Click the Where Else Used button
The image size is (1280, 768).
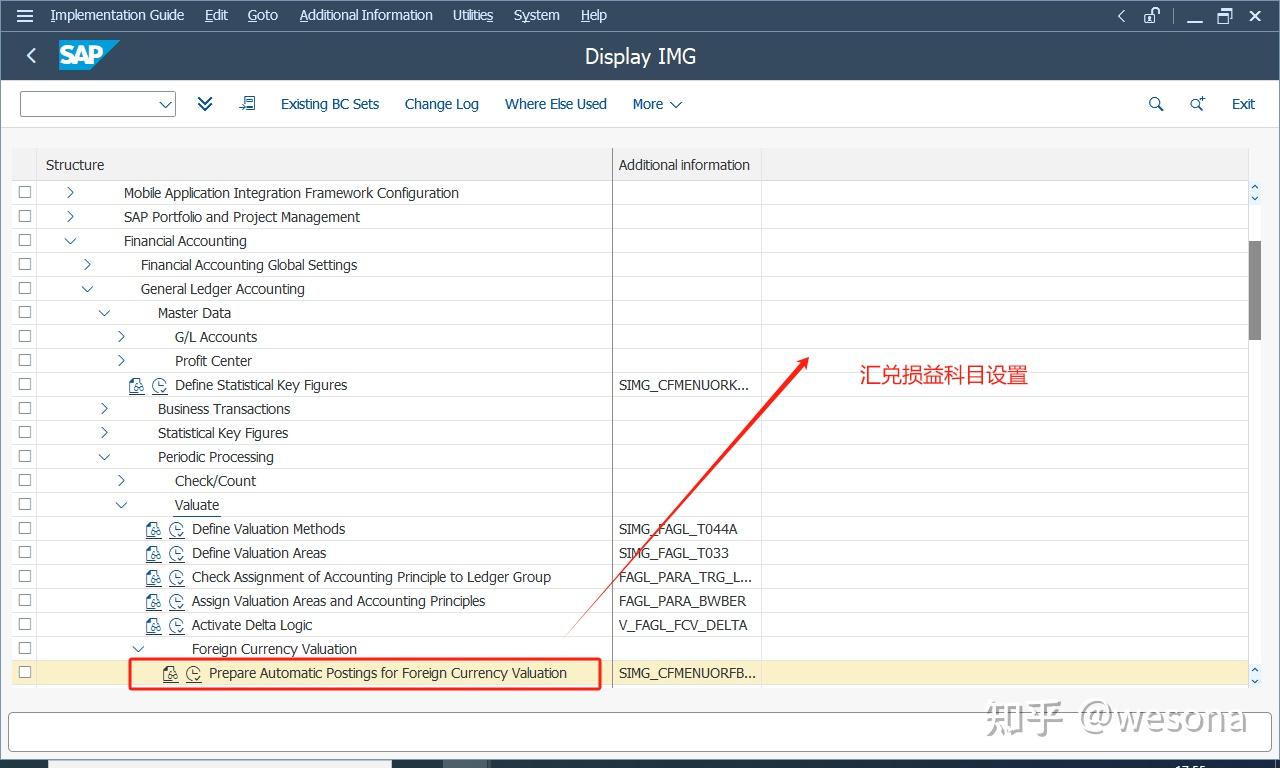(556, 104)
